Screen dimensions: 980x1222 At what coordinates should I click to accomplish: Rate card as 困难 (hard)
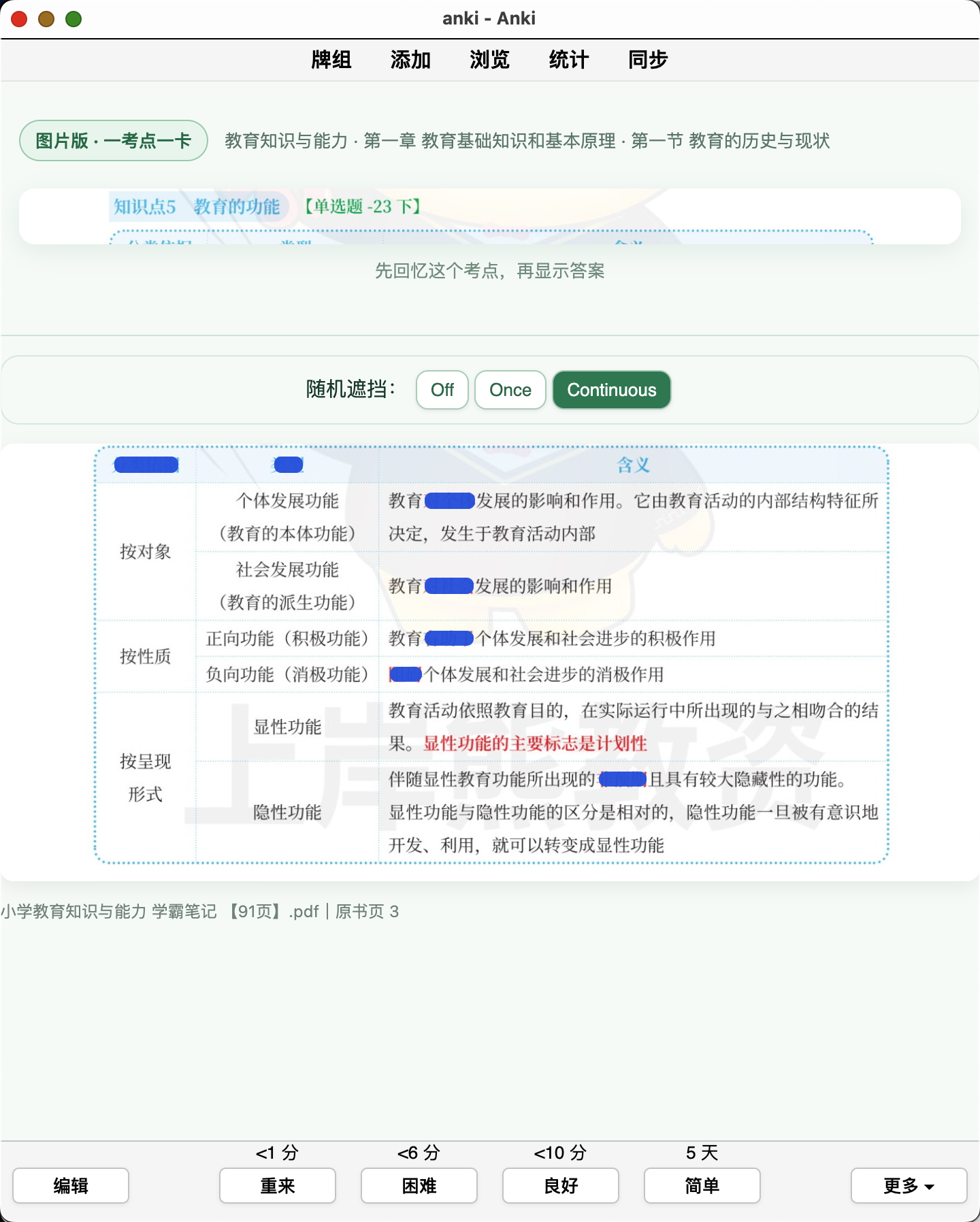pos(419,1186)
